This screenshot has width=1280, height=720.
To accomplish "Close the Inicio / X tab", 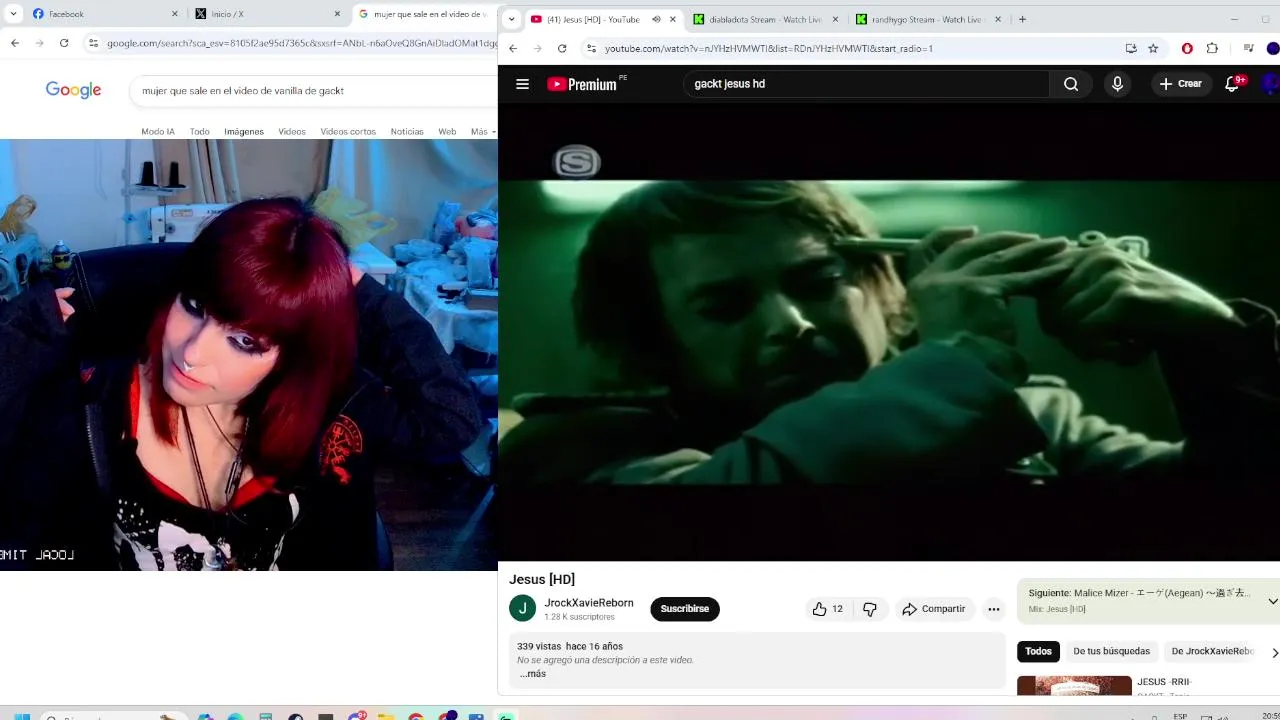I will (337, 14).
